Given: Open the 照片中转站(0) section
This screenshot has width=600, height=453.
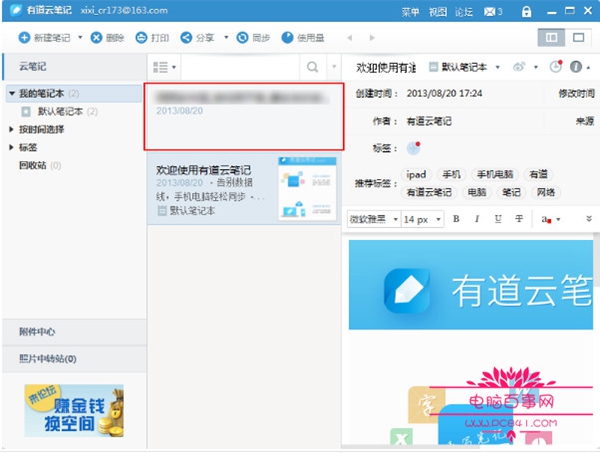Looking at the screenshot, I should (x=75, y=358).
